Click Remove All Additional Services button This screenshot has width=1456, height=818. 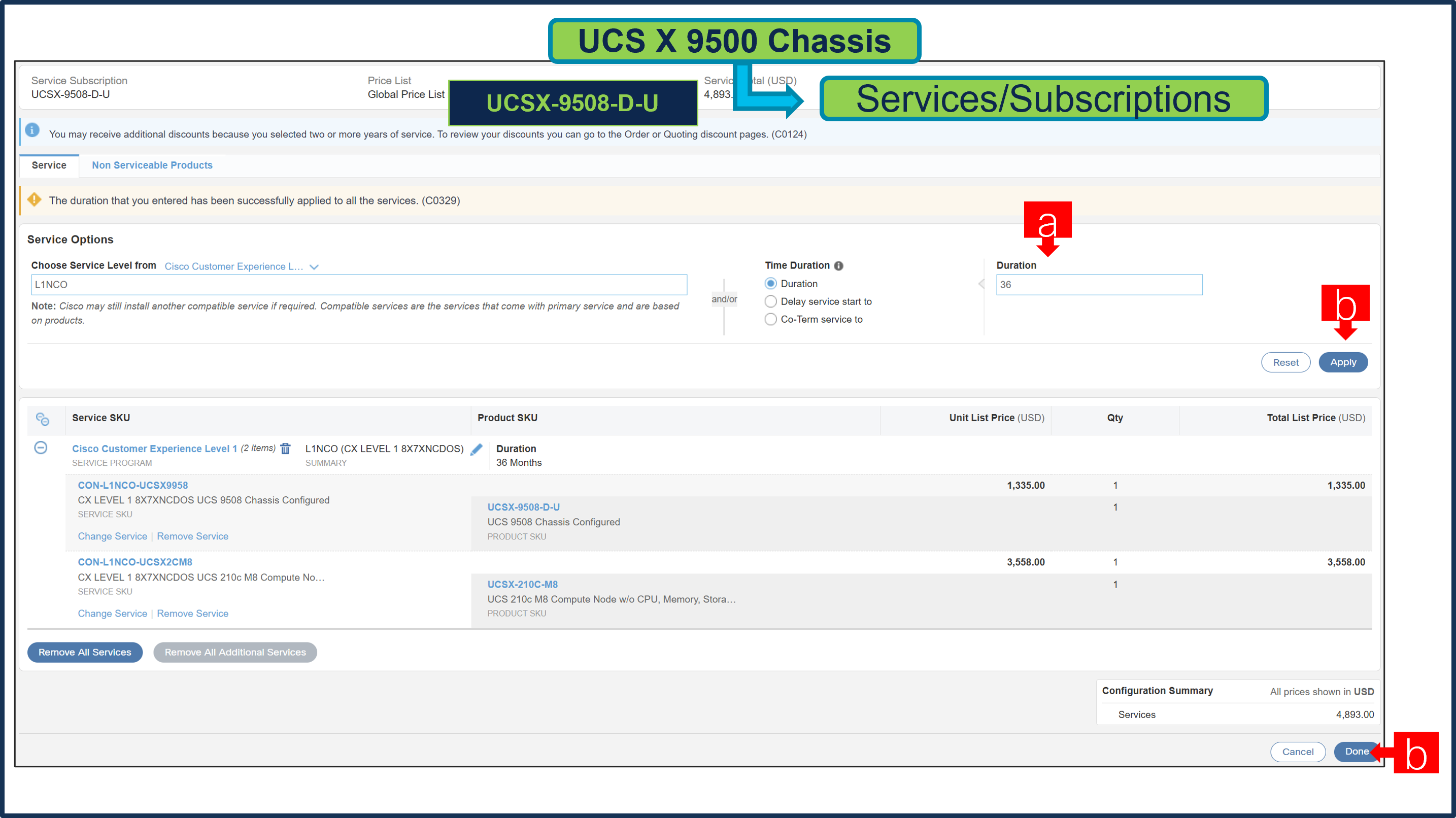pos(235,652)
